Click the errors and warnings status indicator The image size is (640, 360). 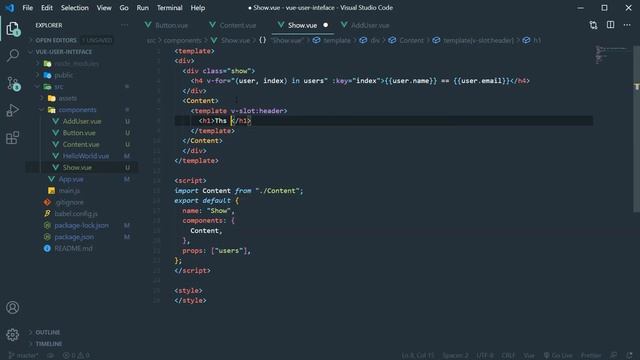coord(76,356)
